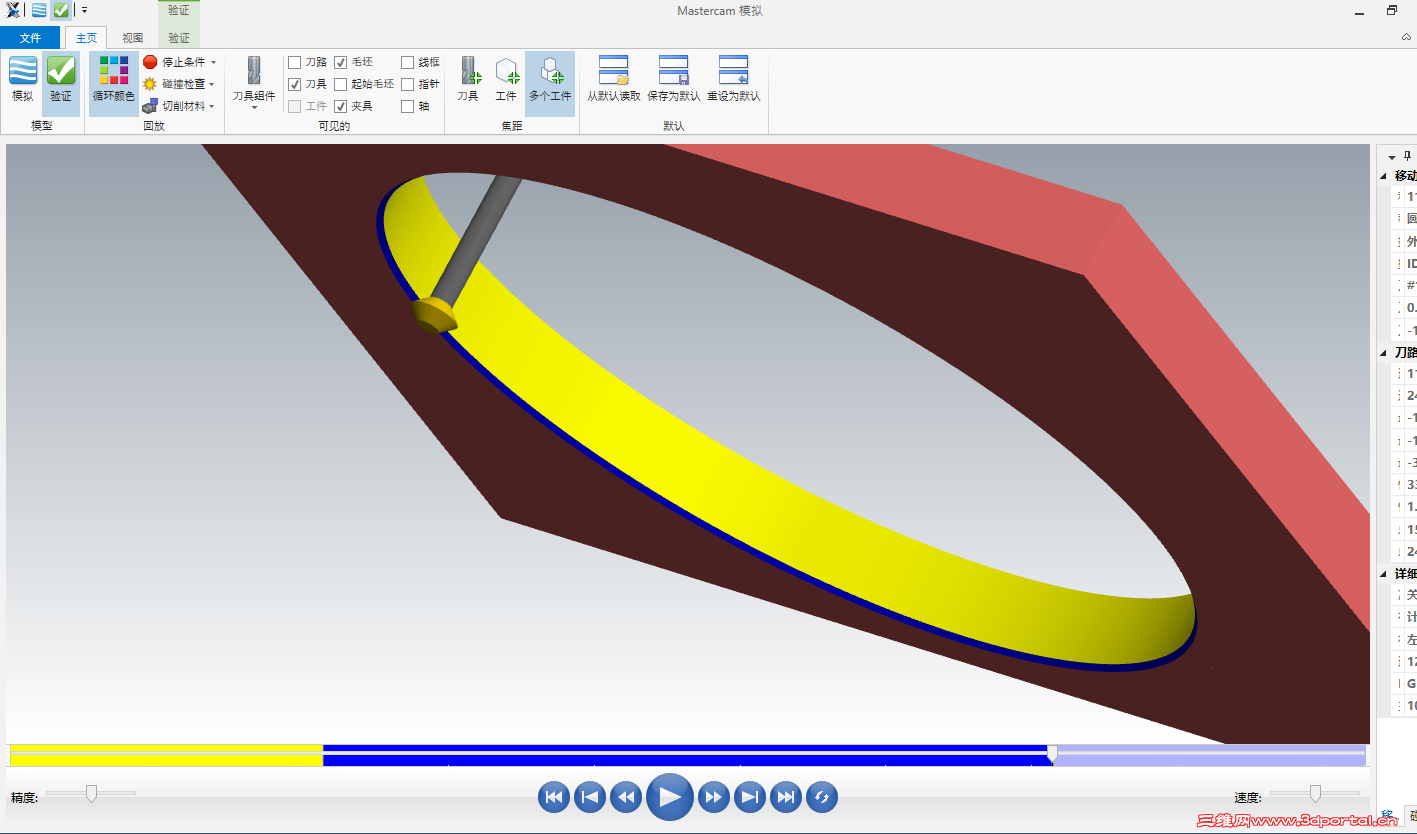Uncheck the 刀具 tool visibility checkbox
The image size is (1417, 834).
coord(295,84)
